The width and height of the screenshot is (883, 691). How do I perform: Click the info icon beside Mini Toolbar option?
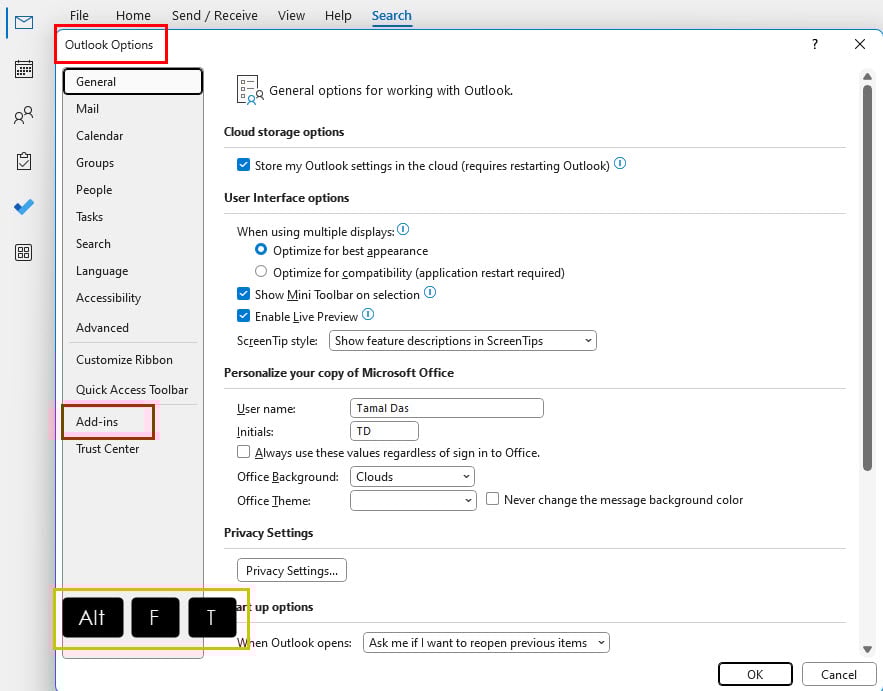pos(430,292)
